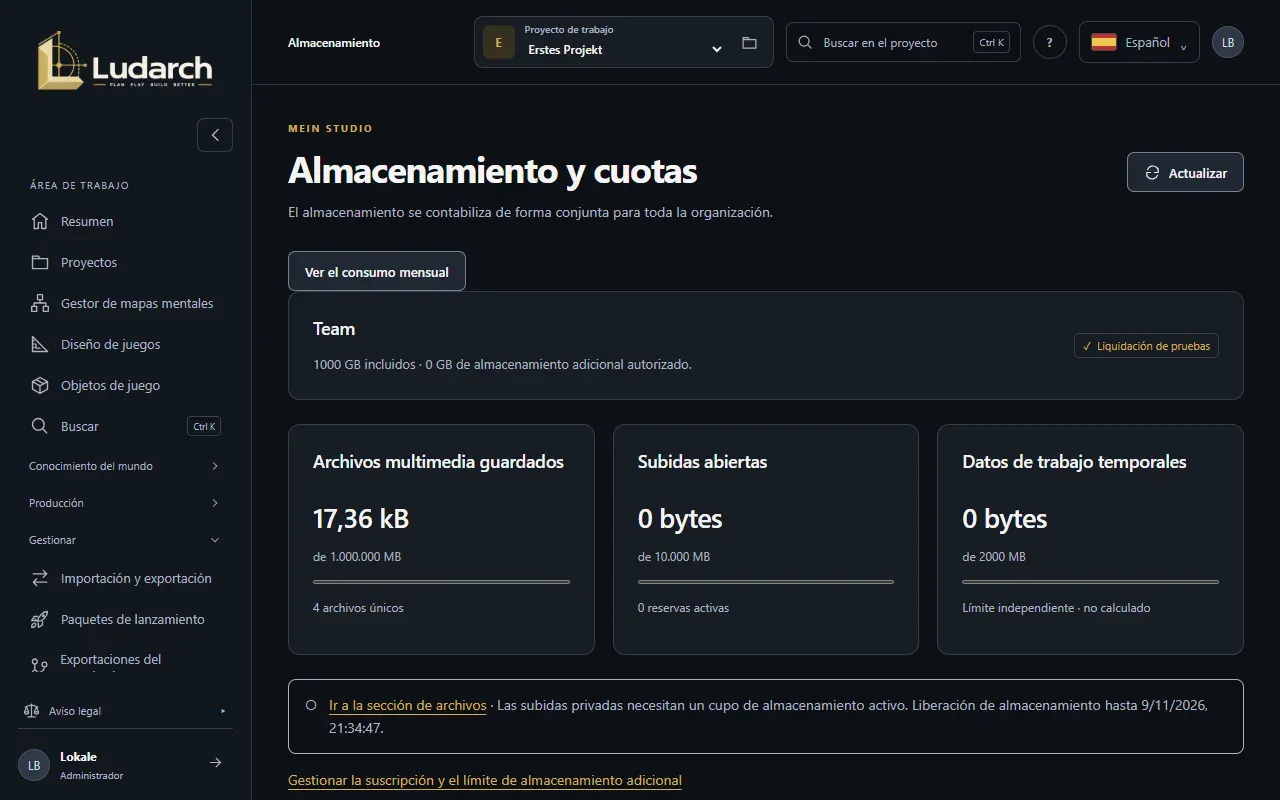Click the log out arrow beside Lokale

coord(215,763)
